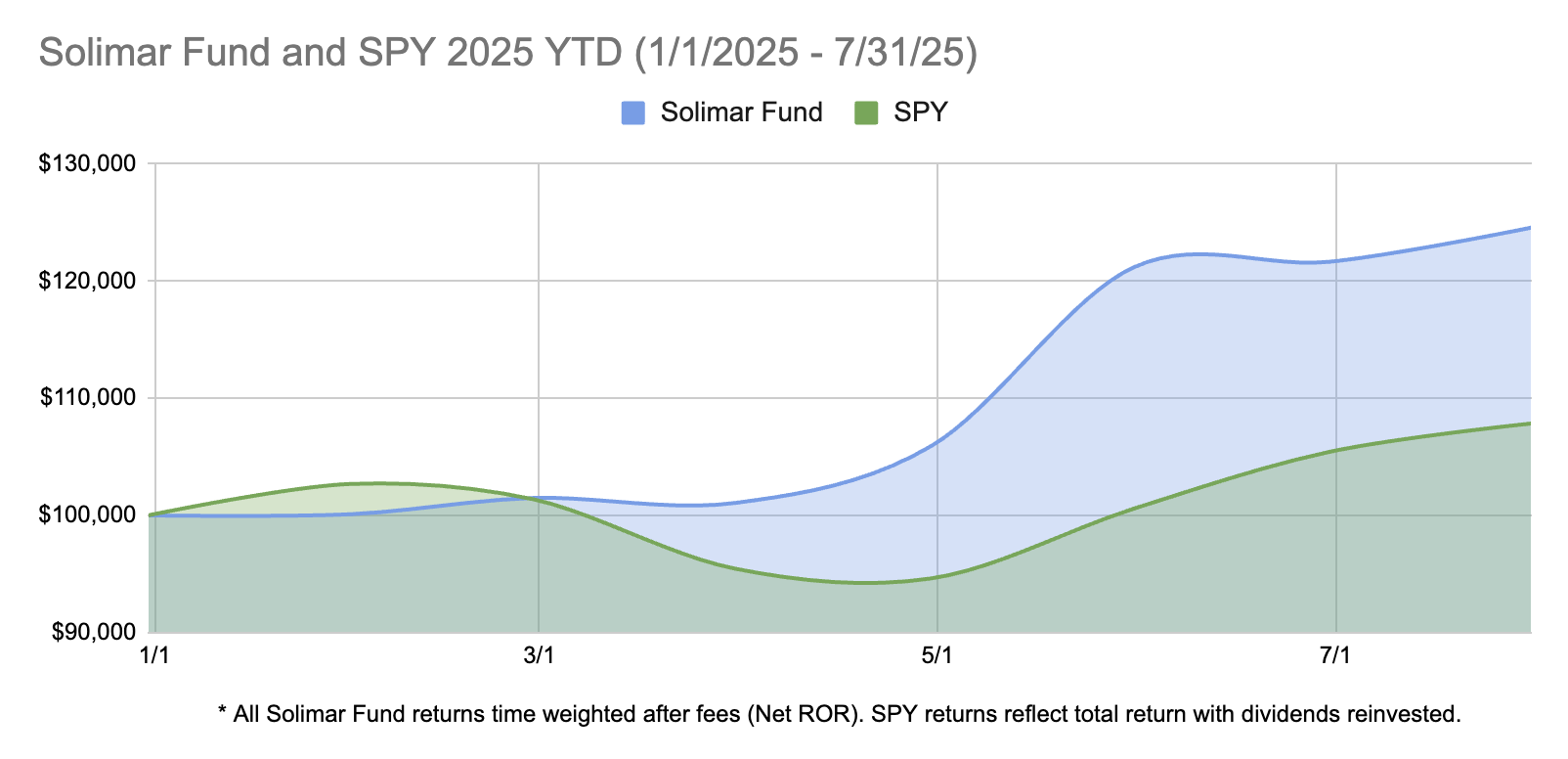Screen dimensions: 1568x759
Task: Click the Solimar Fund line end point at 7/31
Action: 1529,228
